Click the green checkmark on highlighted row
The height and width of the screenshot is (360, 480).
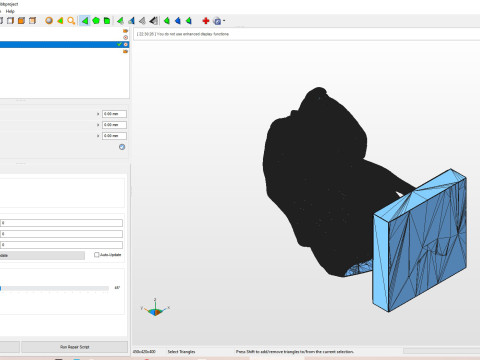(x=119, y=44)
